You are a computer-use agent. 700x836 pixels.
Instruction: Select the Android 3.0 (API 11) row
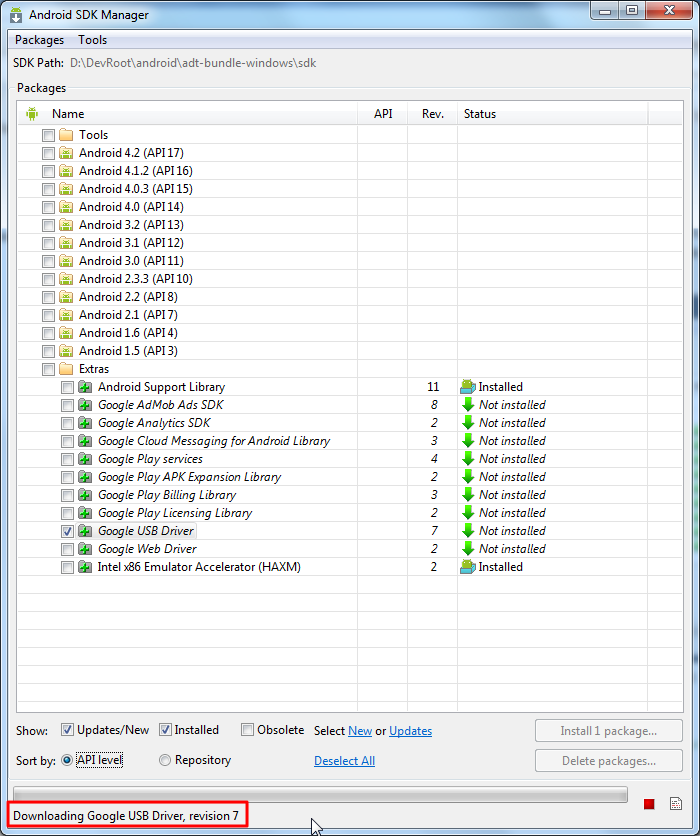coord(350,261)
